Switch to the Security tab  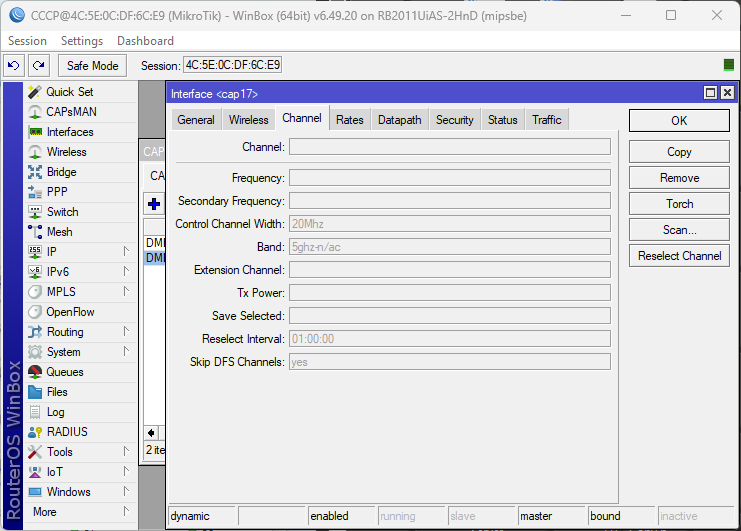[x=455, y=120]
